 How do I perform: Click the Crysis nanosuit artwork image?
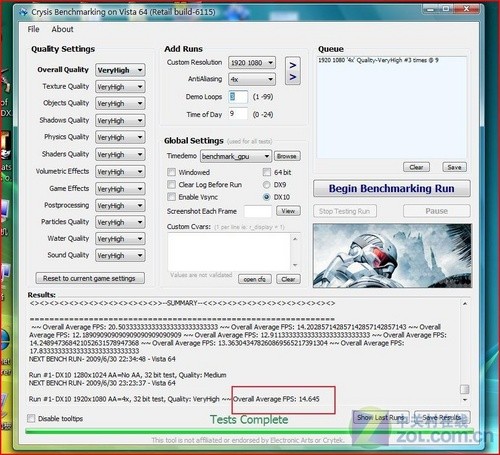(392, 256)
